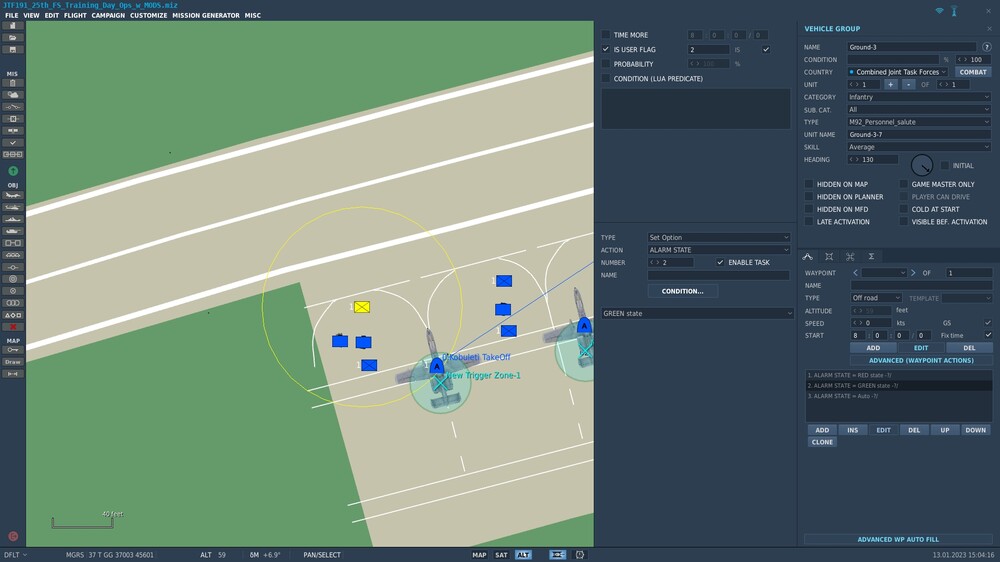Open the Briefing clipboard icon under MIS
This screenshot has height=562, width=1000.
pyautogui.click(x=13, y=83)
